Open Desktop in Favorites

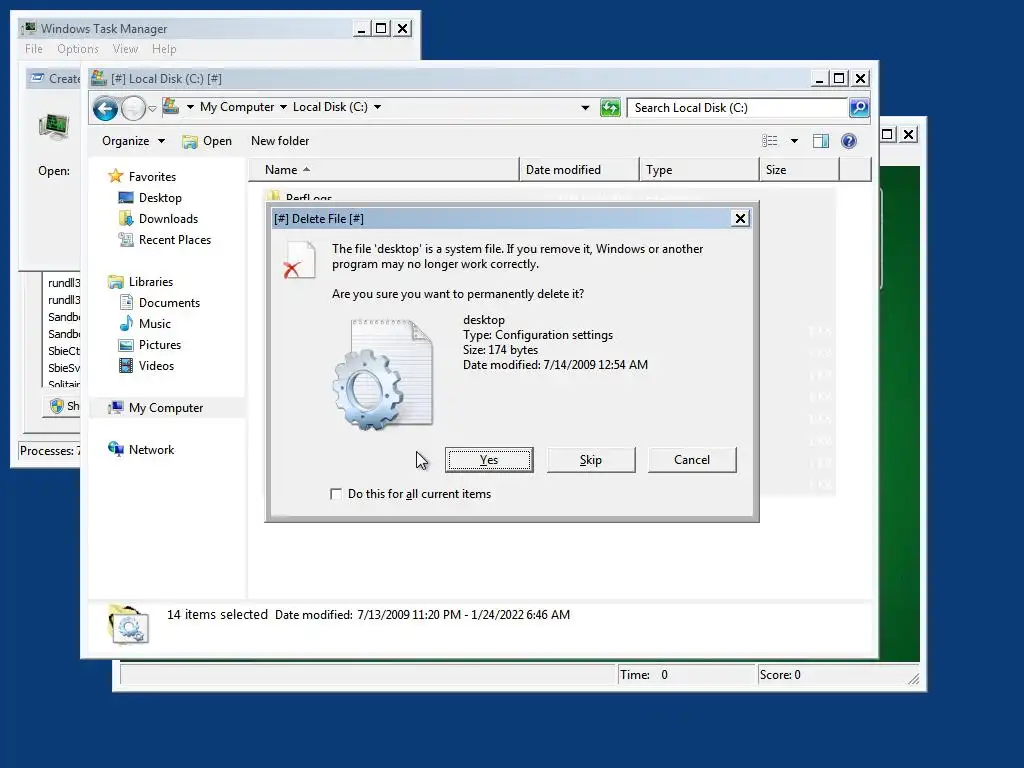[x=160, y=198]
